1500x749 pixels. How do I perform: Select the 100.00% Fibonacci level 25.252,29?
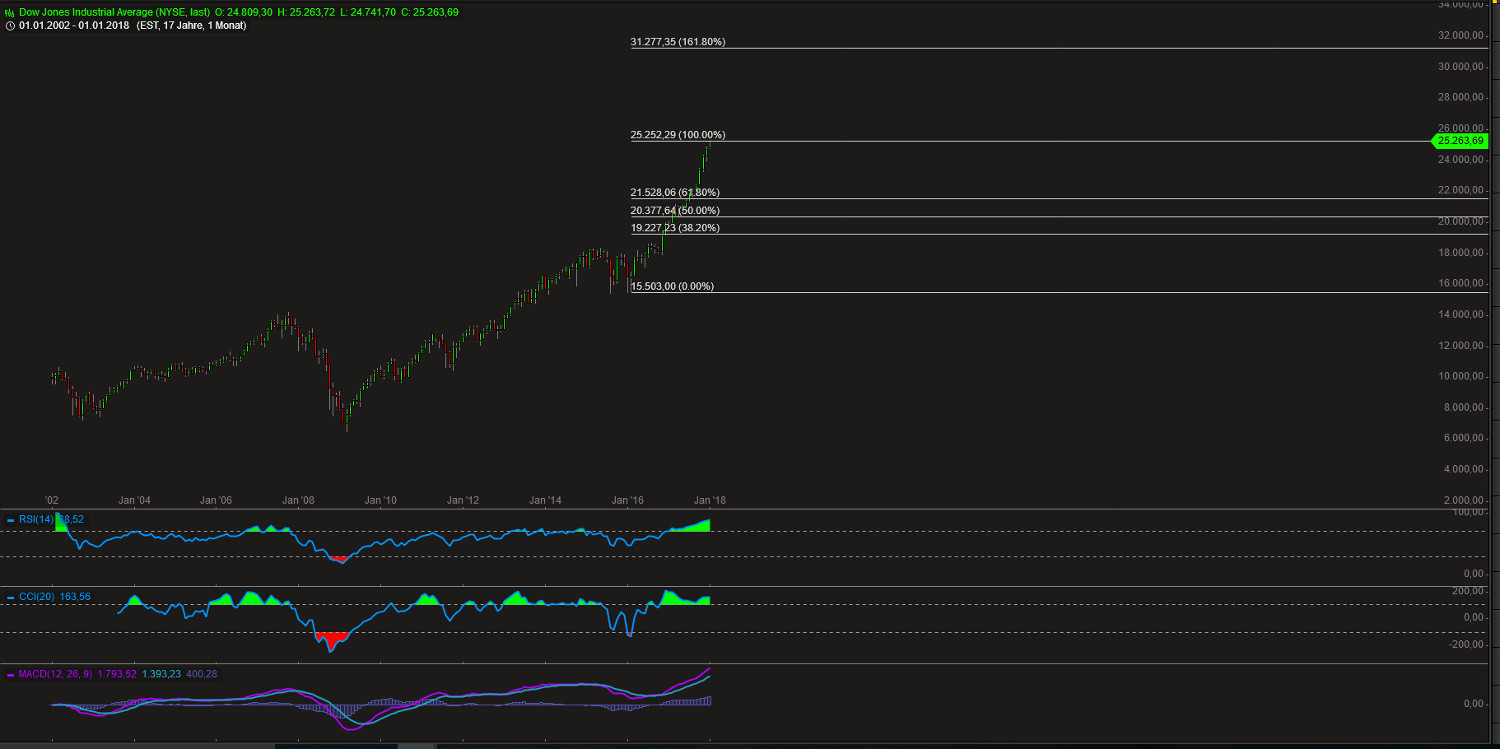(677, 134)
